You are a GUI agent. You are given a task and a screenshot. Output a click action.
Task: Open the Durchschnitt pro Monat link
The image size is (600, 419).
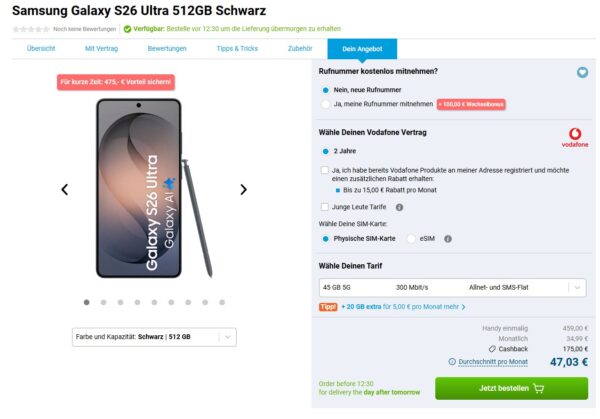(x=494, y=361)
